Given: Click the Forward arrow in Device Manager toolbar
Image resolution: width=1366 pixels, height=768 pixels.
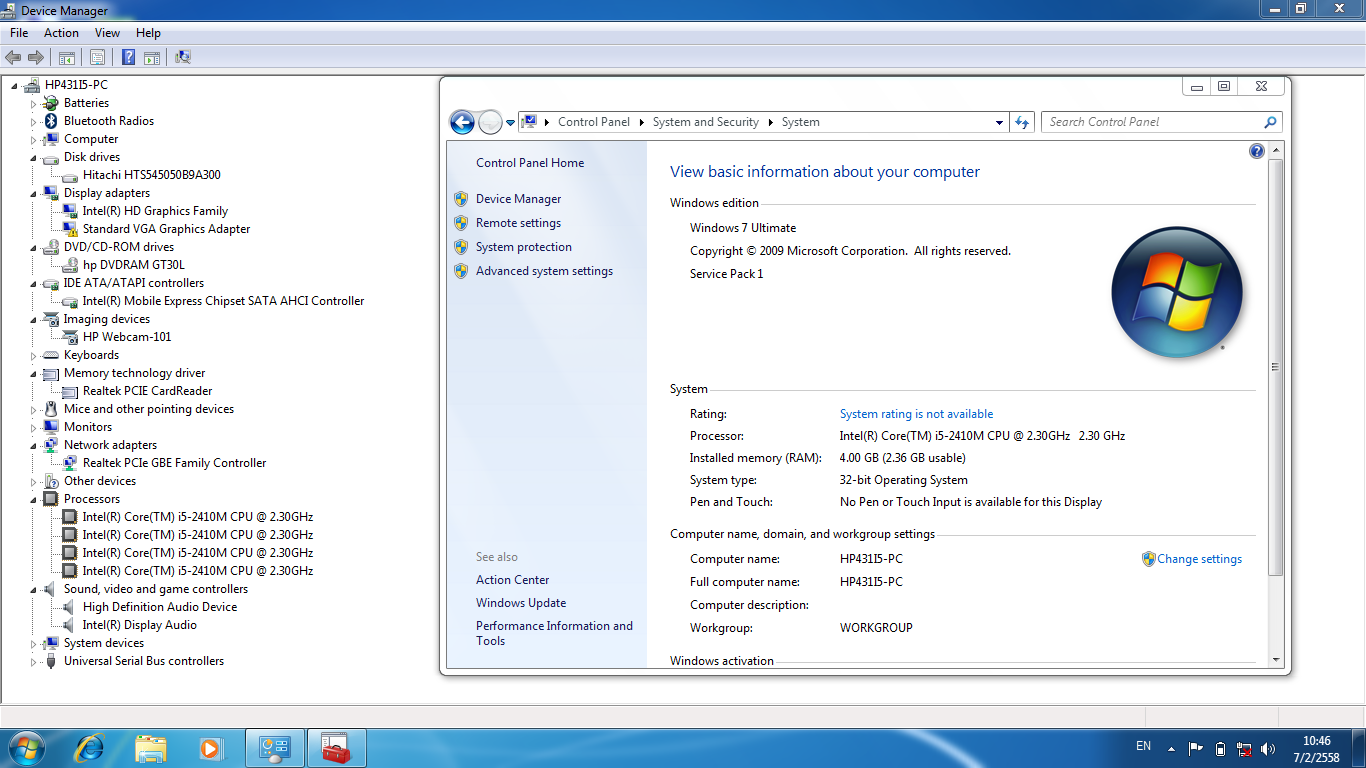Looking at the screenshot, I should [36, 58].
